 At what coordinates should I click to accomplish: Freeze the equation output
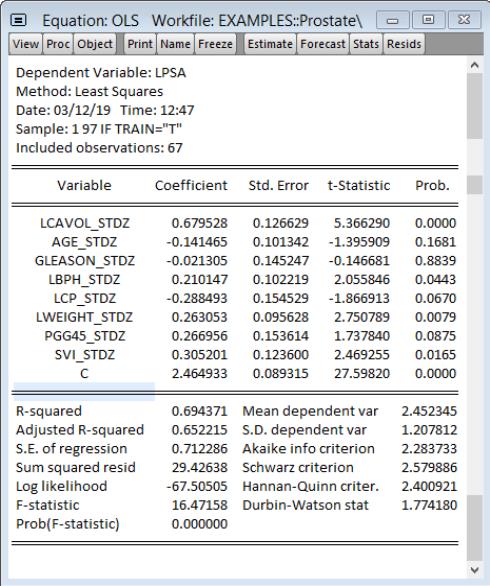click(215, 44)
